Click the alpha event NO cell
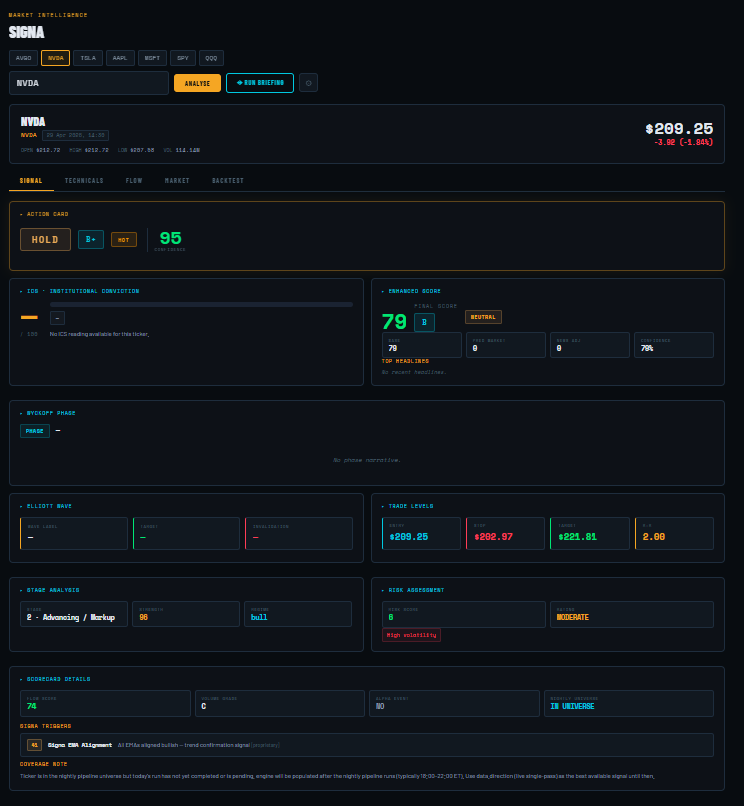The width and height of the screenshot is (744, 806). click(455, 703)
